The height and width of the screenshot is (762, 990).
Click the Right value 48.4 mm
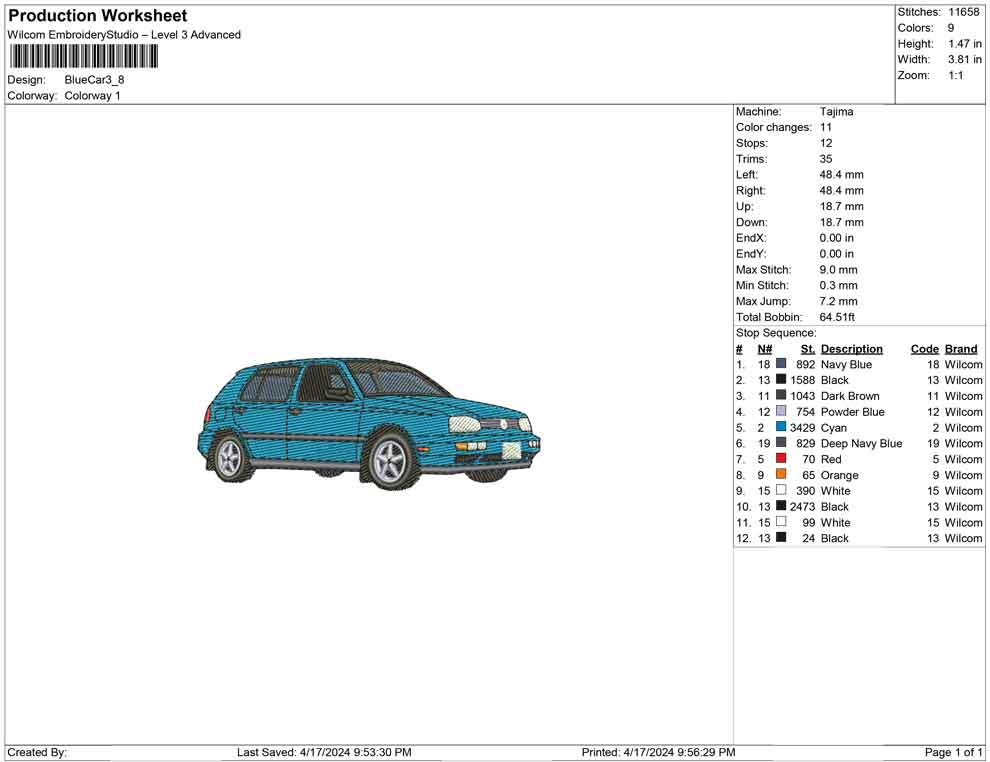click(x=842, y=191)
